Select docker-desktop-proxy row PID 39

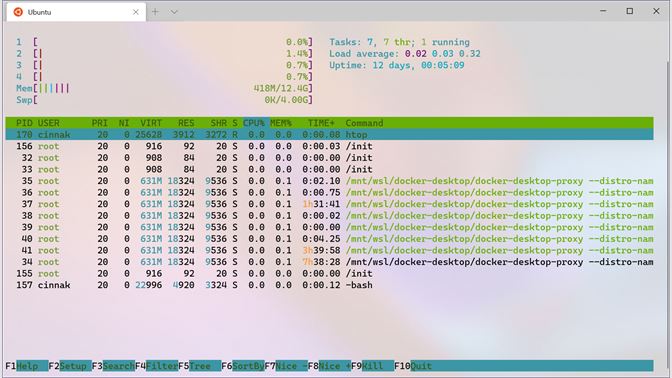point(330,227)
